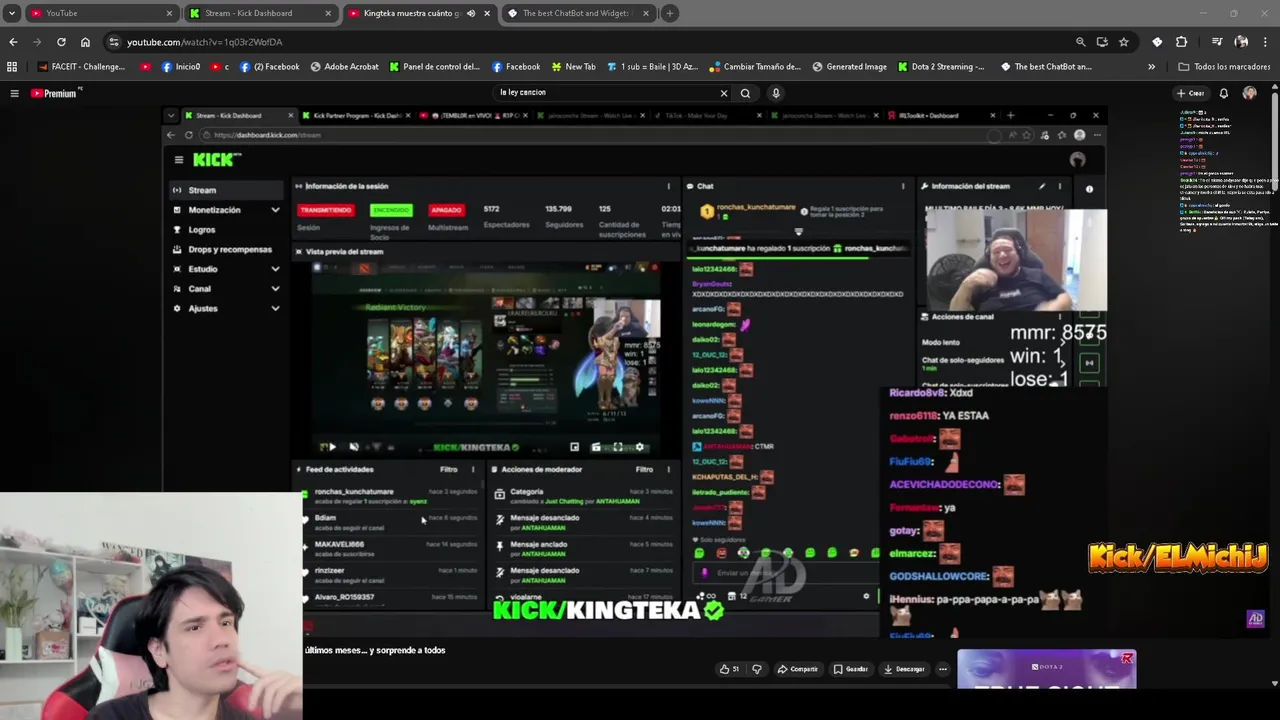The height and width of the screenshot is (720, 1280).
Task: Switch to the YouTube tab
Action: [x=100, y=13]
